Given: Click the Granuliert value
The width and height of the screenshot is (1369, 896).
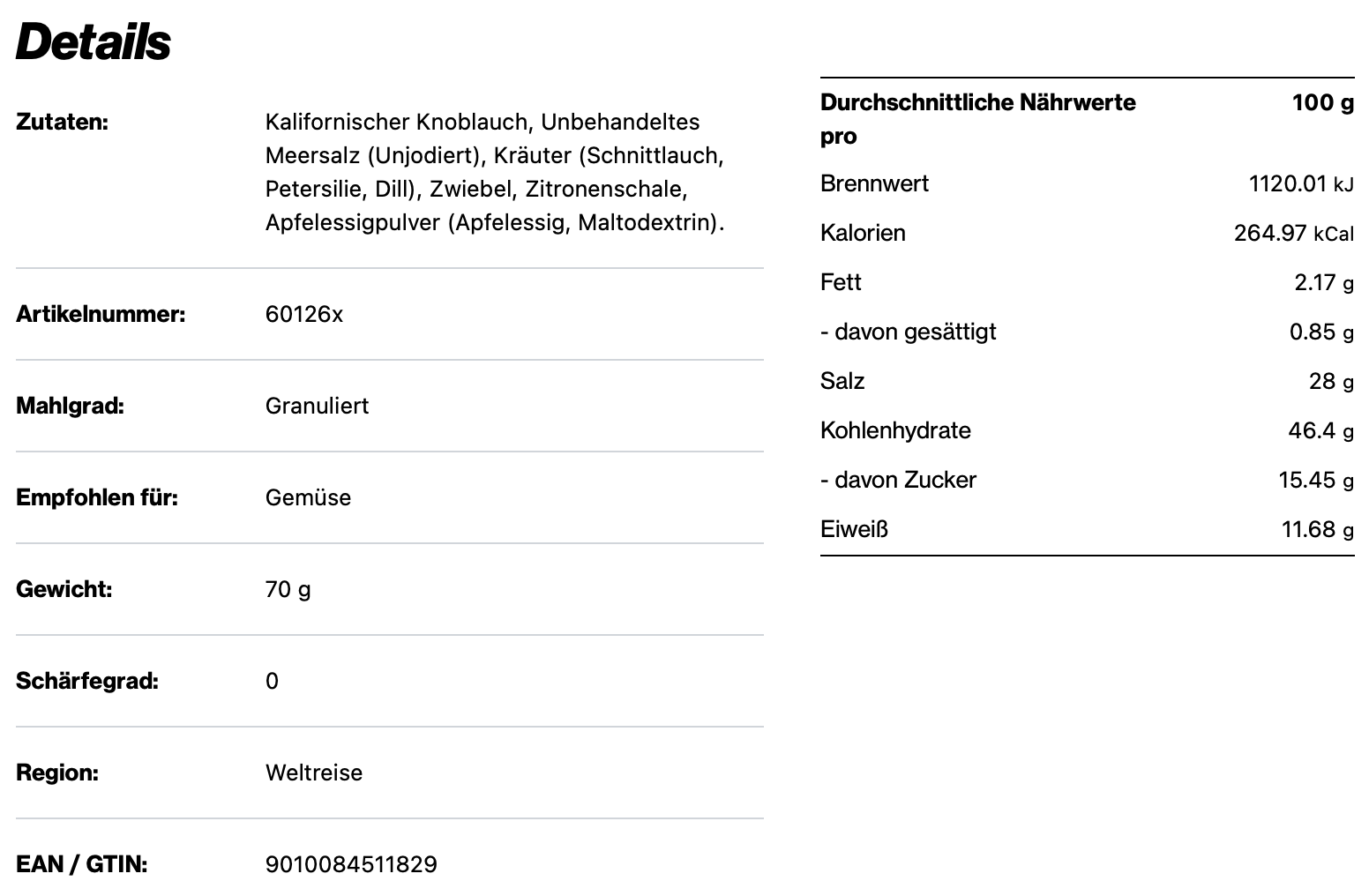Looking at the screenshot, I should coord(317,406).
